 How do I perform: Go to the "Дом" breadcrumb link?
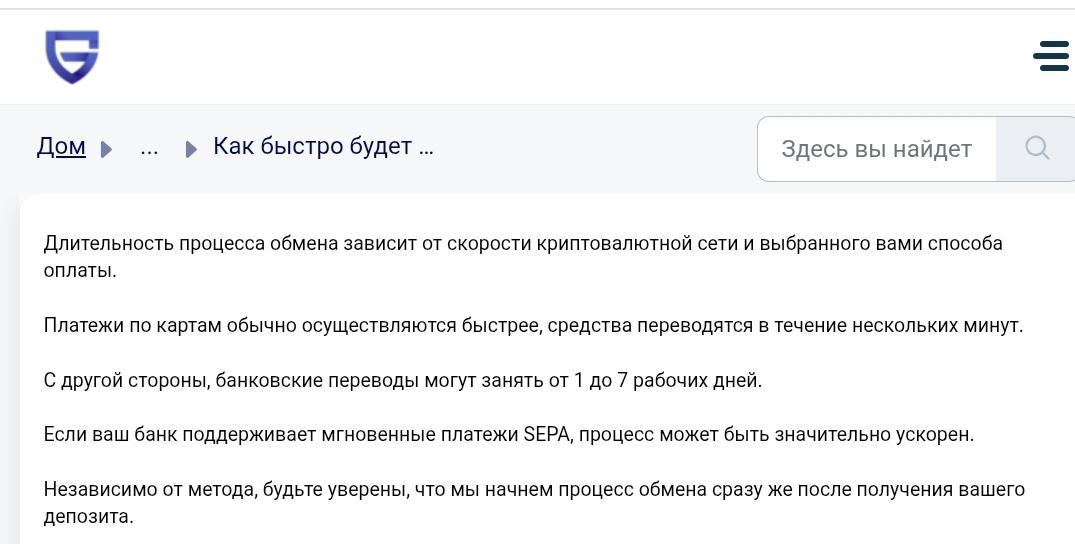[61, 146]
